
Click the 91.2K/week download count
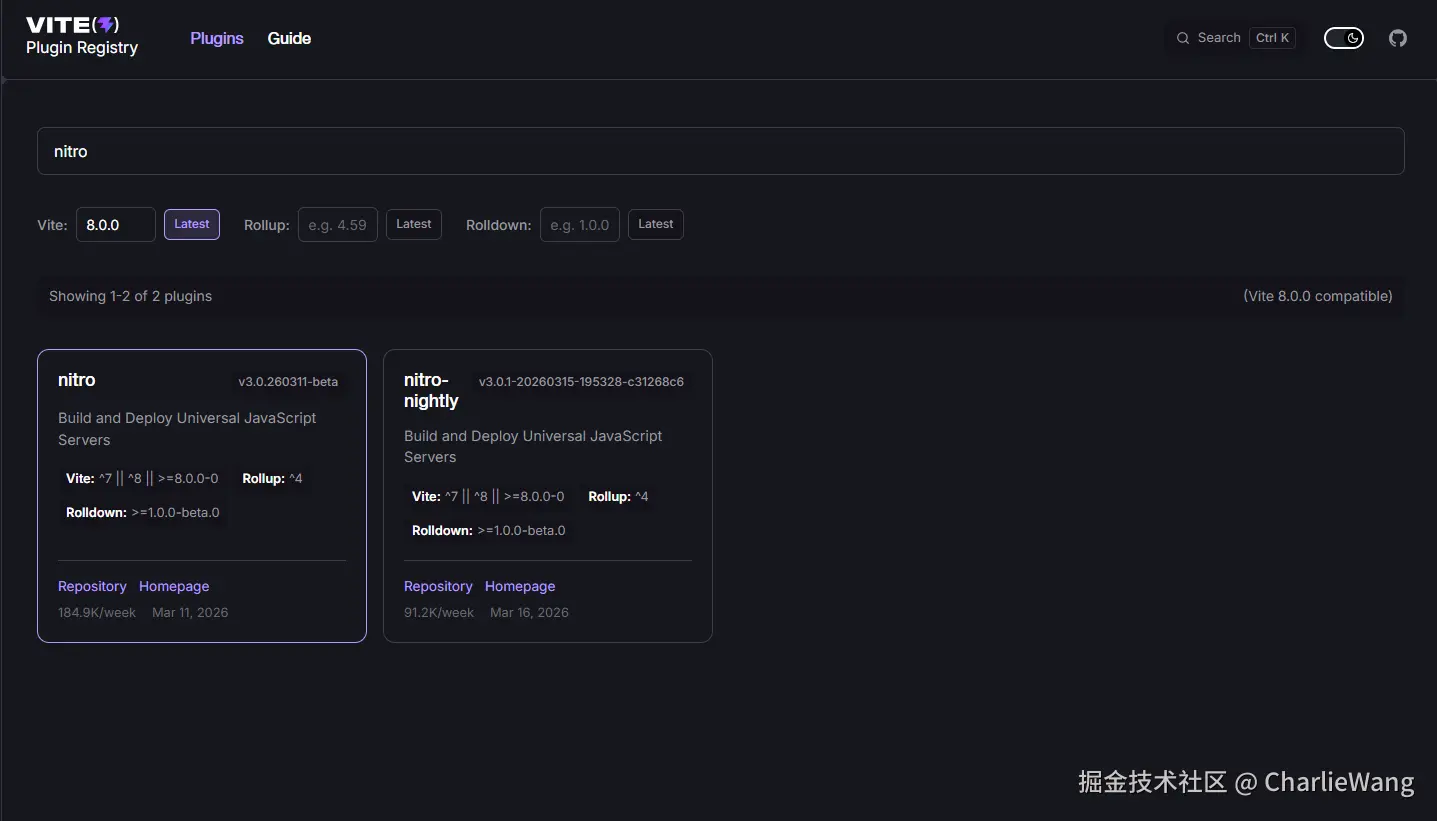pos(439,612)
